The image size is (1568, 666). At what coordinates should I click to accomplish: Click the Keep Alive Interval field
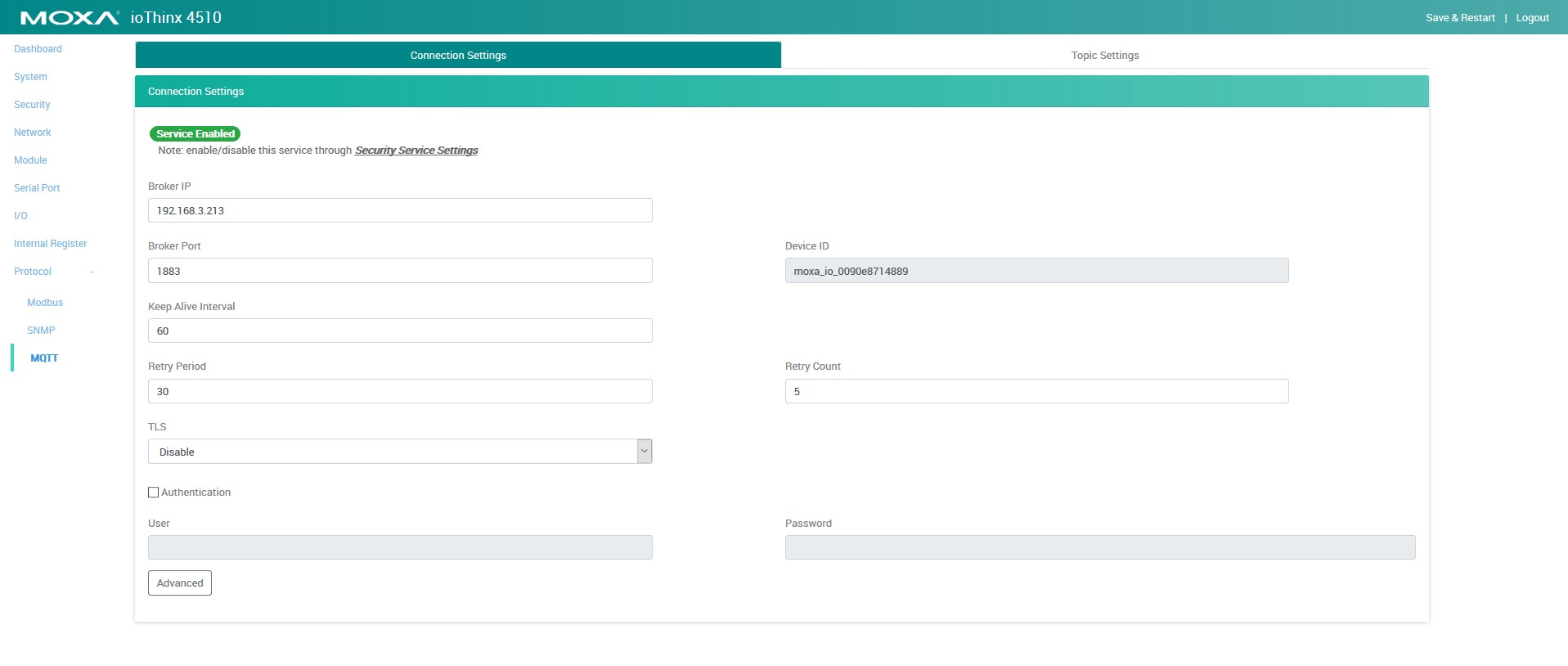400,331
